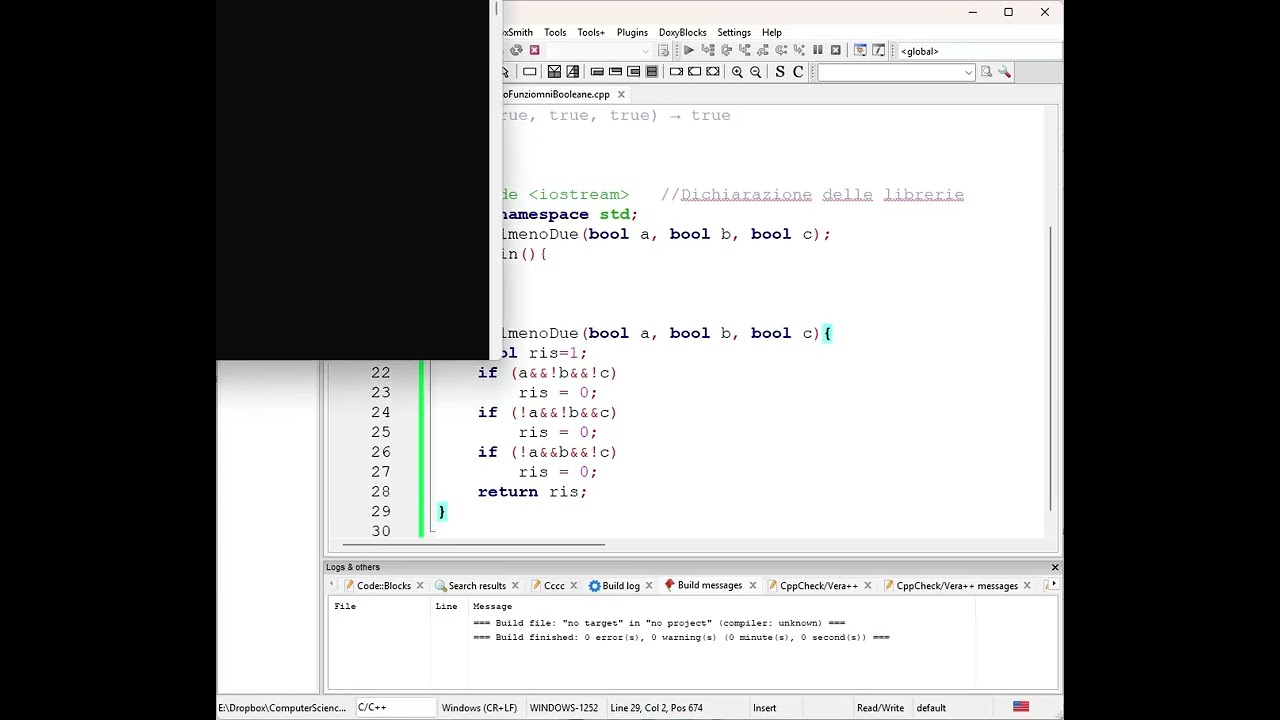The image size is (1280, 720).
Task: Click the Next line debugger icon
Action: pos(726,50)
